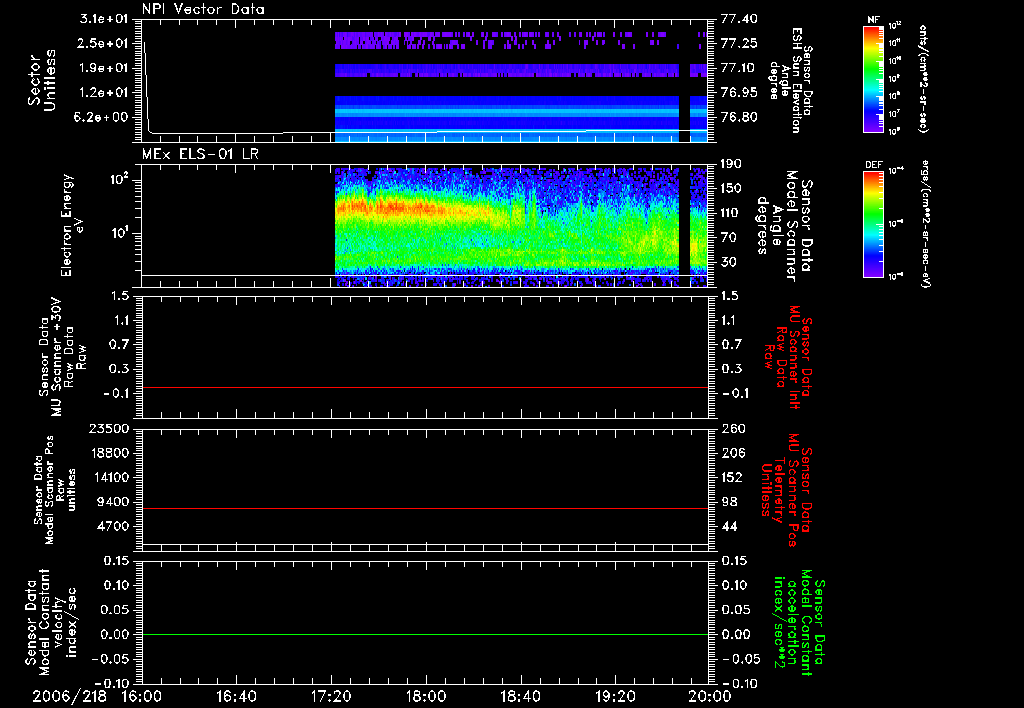Click the 2.5e+01 sector tick value
The height and width of the screenshot is (708, 1024).
coord(104,43)
